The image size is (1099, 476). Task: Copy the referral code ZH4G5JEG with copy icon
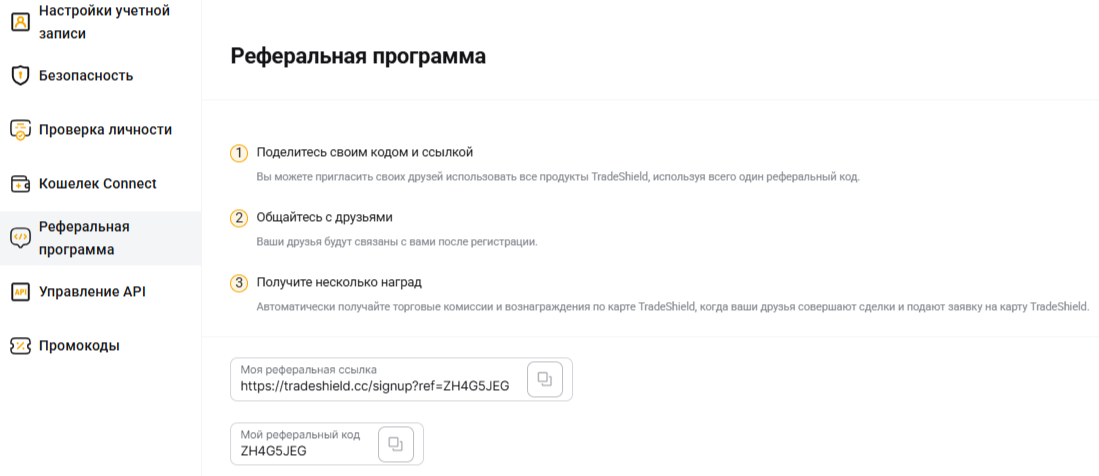point(396,443)
